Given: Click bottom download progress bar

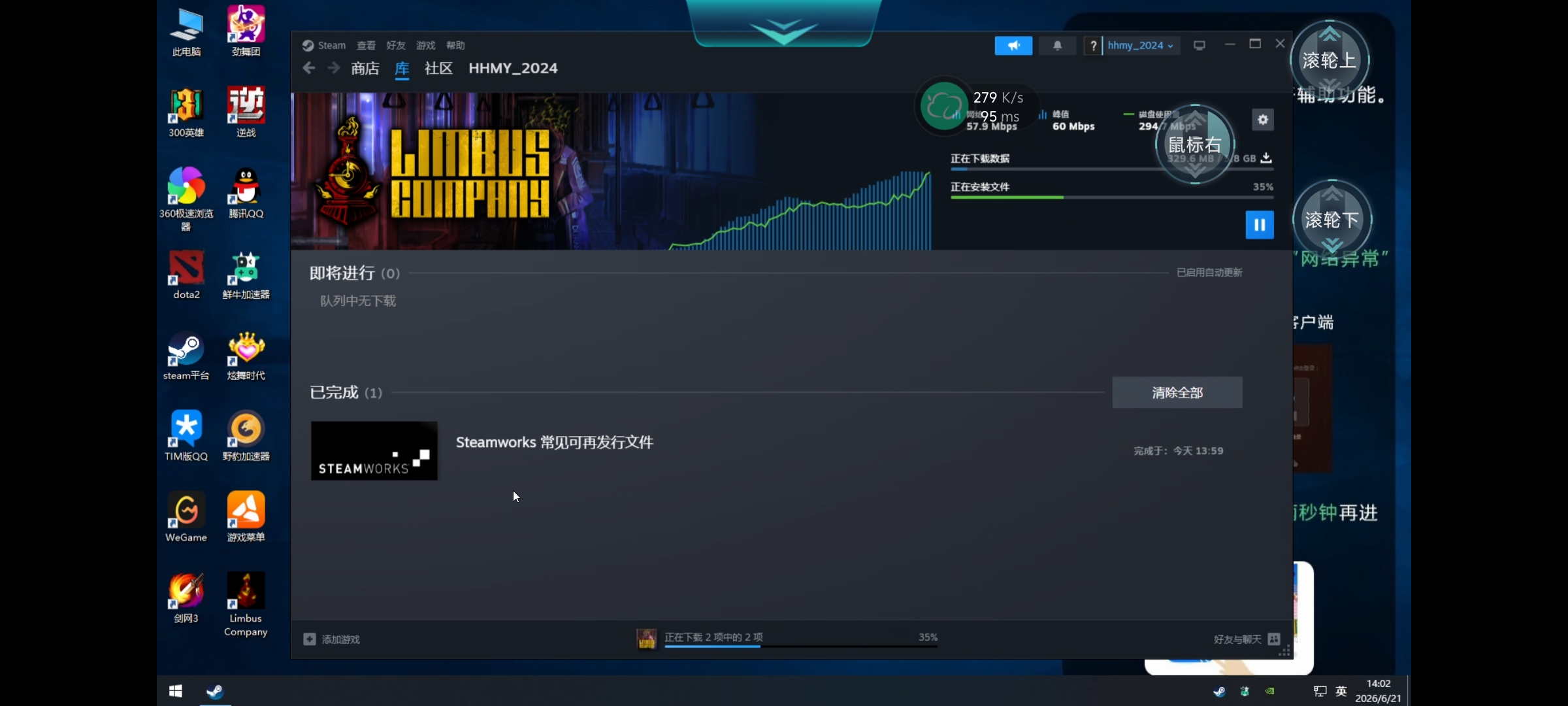Looking at the screenshot, I should 801,646.
